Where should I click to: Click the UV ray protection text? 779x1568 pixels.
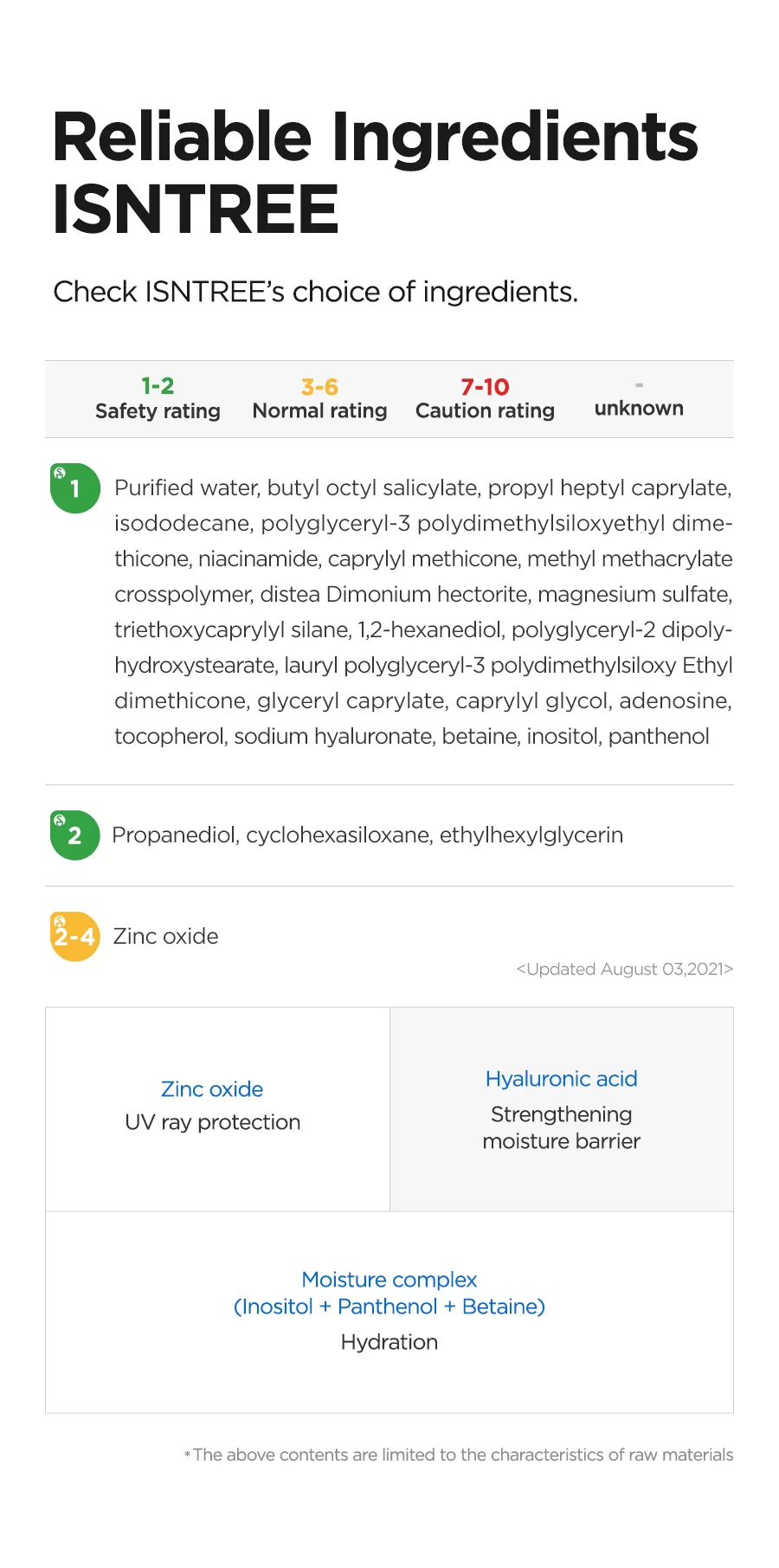tap(213, 1122)
